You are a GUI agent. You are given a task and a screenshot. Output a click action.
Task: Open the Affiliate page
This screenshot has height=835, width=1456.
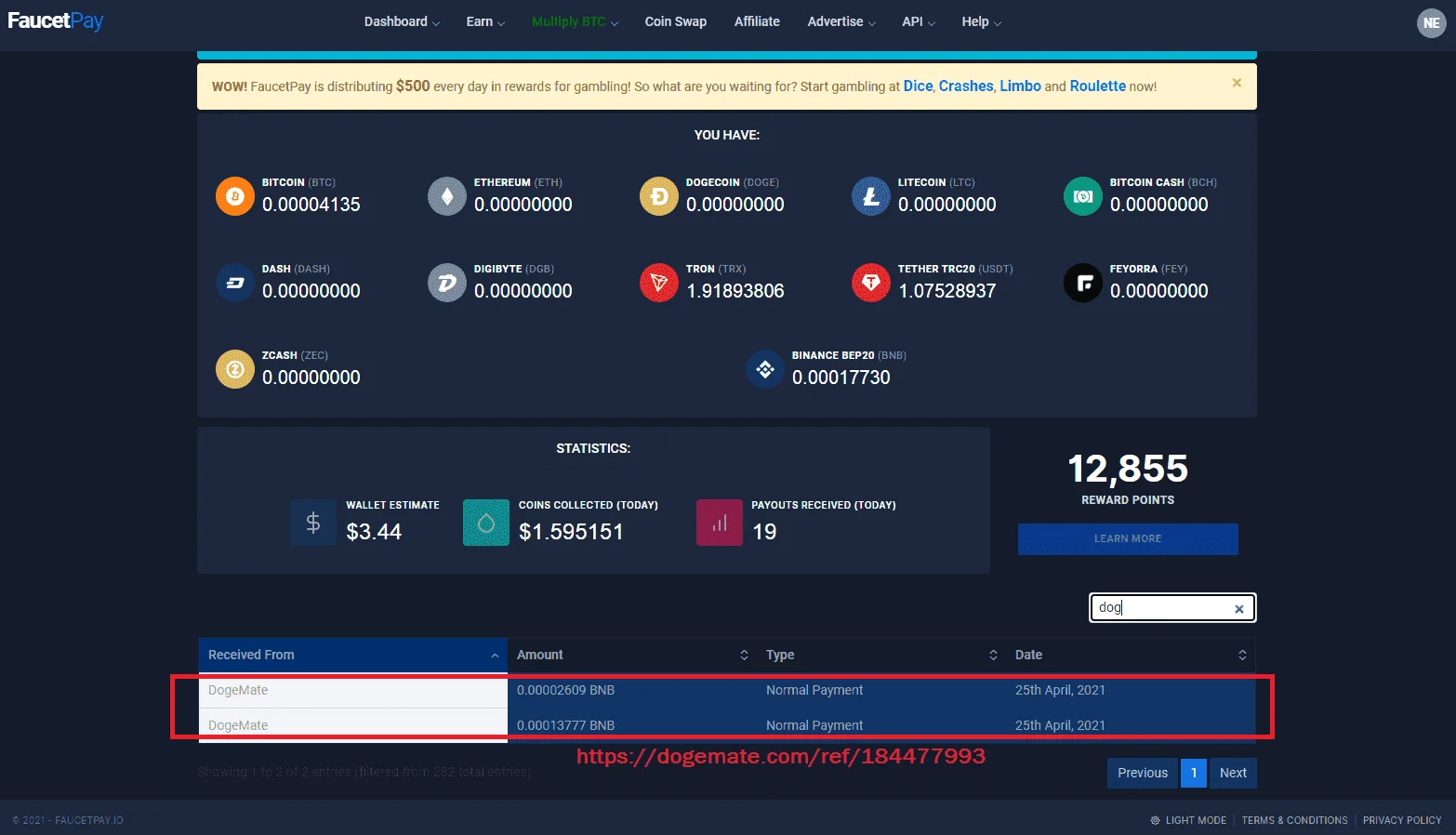[x=757, y=21]
